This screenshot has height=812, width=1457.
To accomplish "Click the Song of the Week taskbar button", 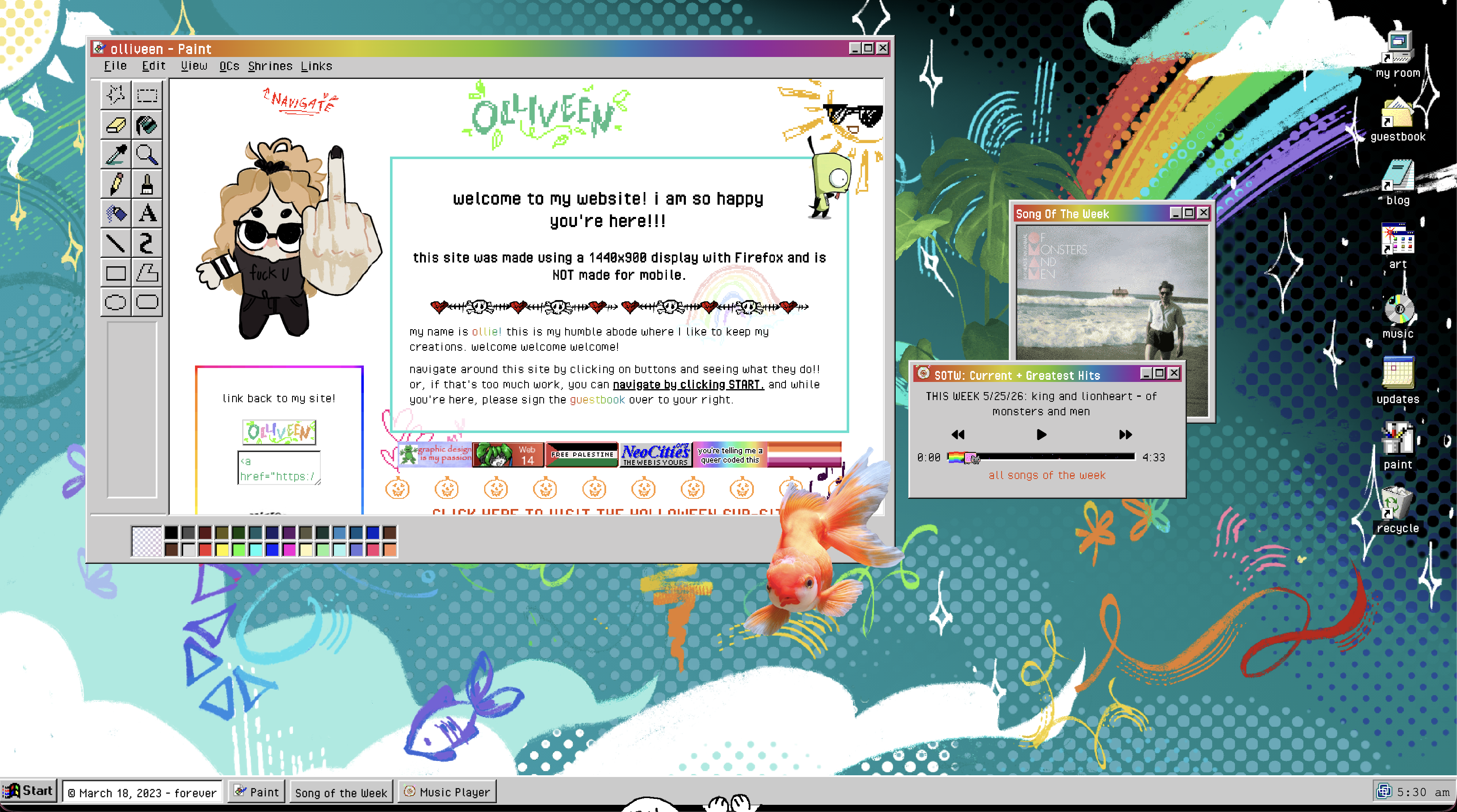I will [x=341, y=792].
